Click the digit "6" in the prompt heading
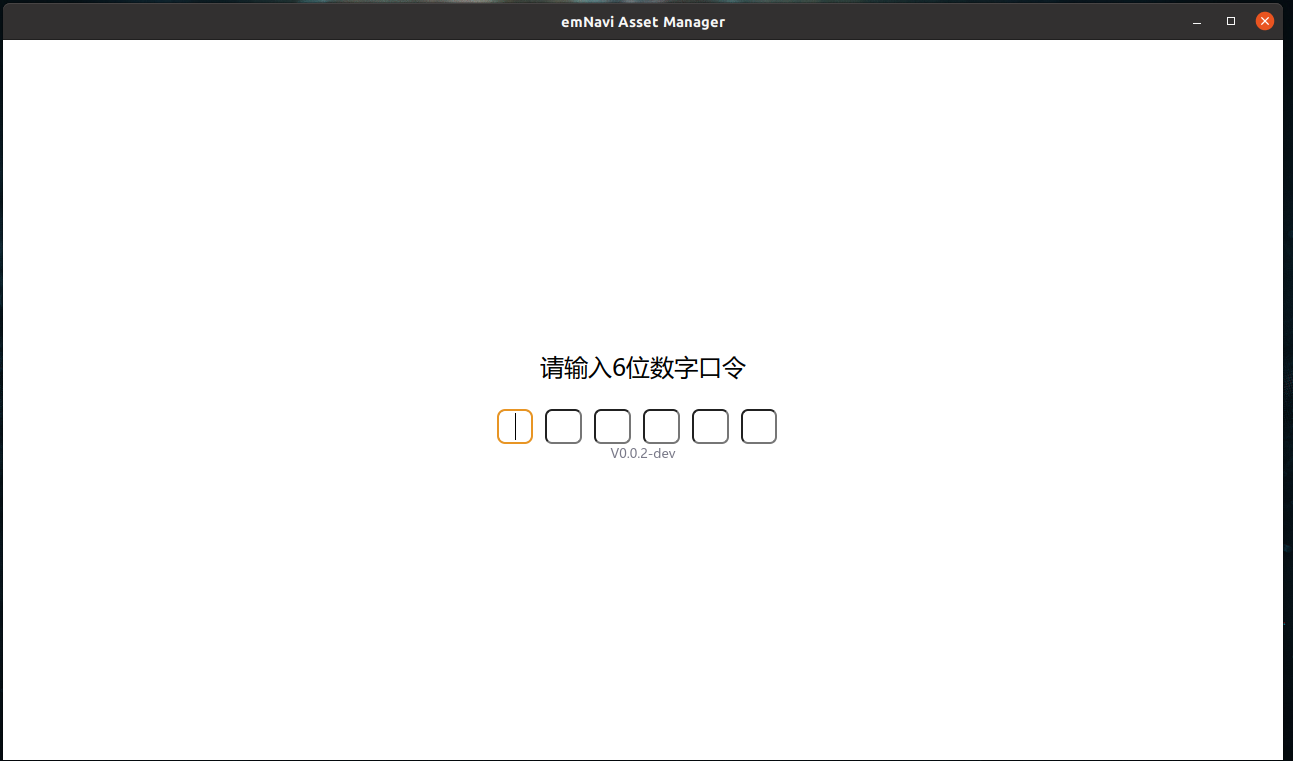The image size is (1293, 761). click(619, 369)
